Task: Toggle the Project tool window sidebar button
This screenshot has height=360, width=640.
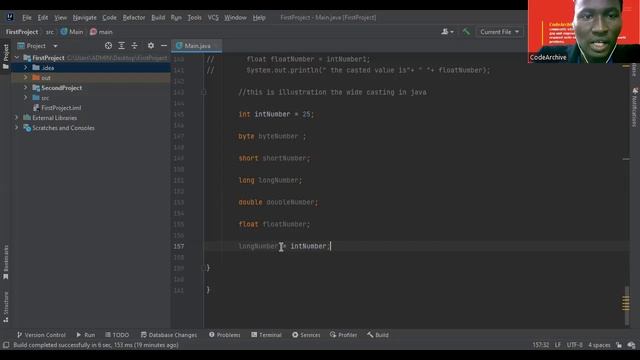Action: click(6, 56)
